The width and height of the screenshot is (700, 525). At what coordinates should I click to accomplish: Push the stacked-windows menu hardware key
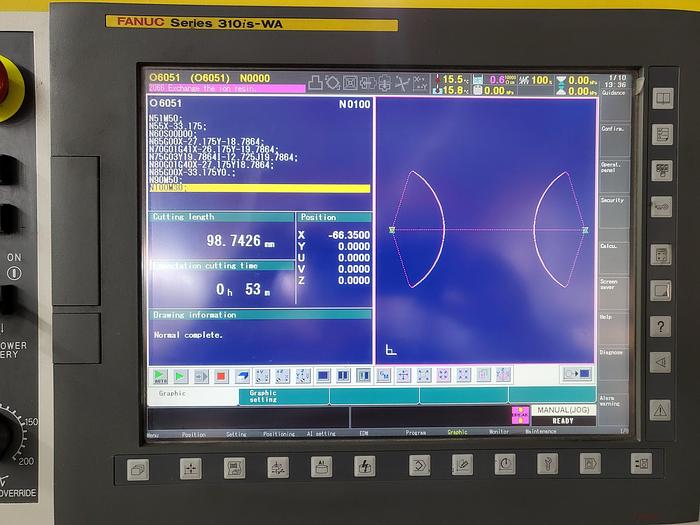[138, 470]
